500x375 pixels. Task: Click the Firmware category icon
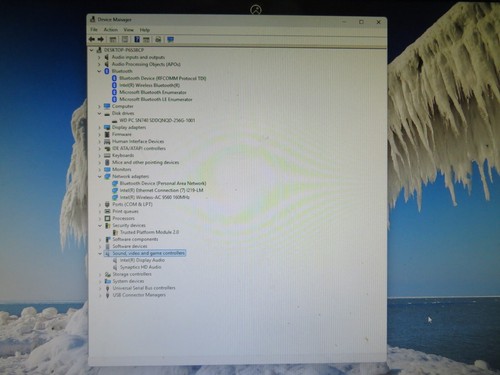point(107,134)
